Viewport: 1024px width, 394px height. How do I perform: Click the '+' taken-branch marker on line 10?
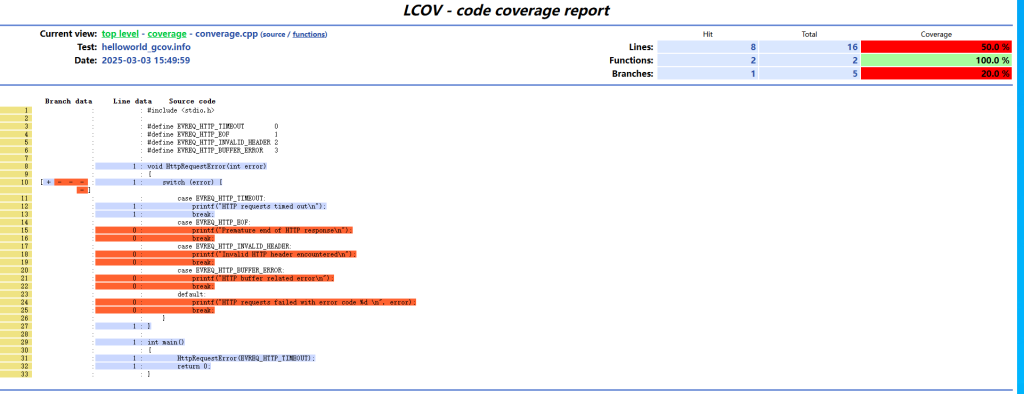click(48, 182)
